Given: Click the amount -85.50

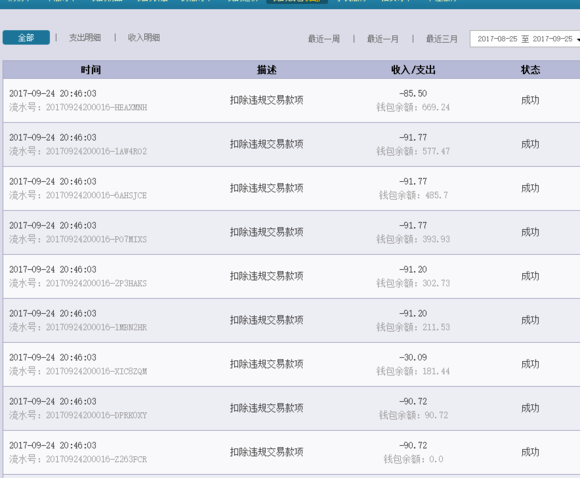Looking at the screenshot, I should point(413,94).
